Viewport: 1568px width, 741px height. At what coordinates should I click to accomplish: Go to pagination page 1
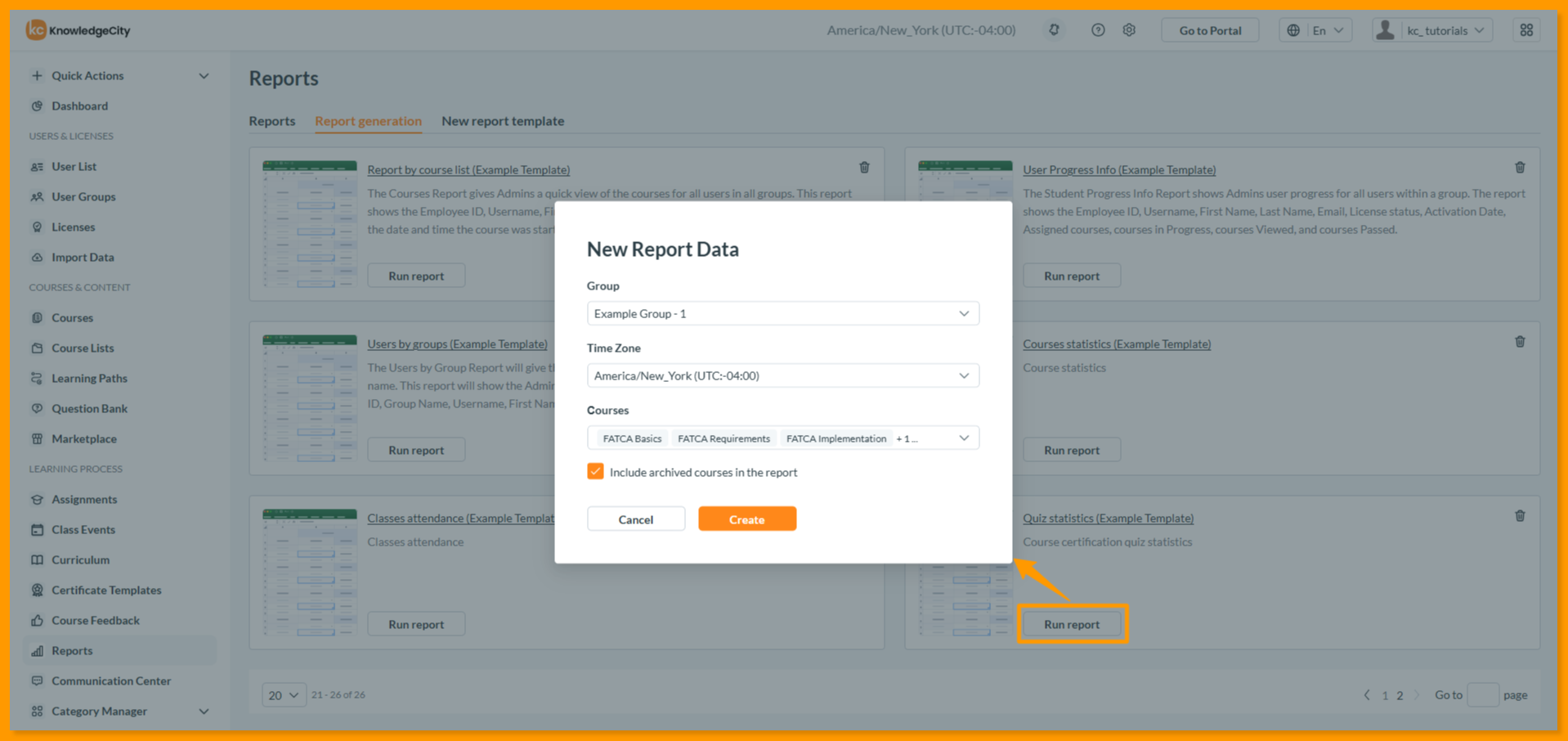click(1385, 695)
